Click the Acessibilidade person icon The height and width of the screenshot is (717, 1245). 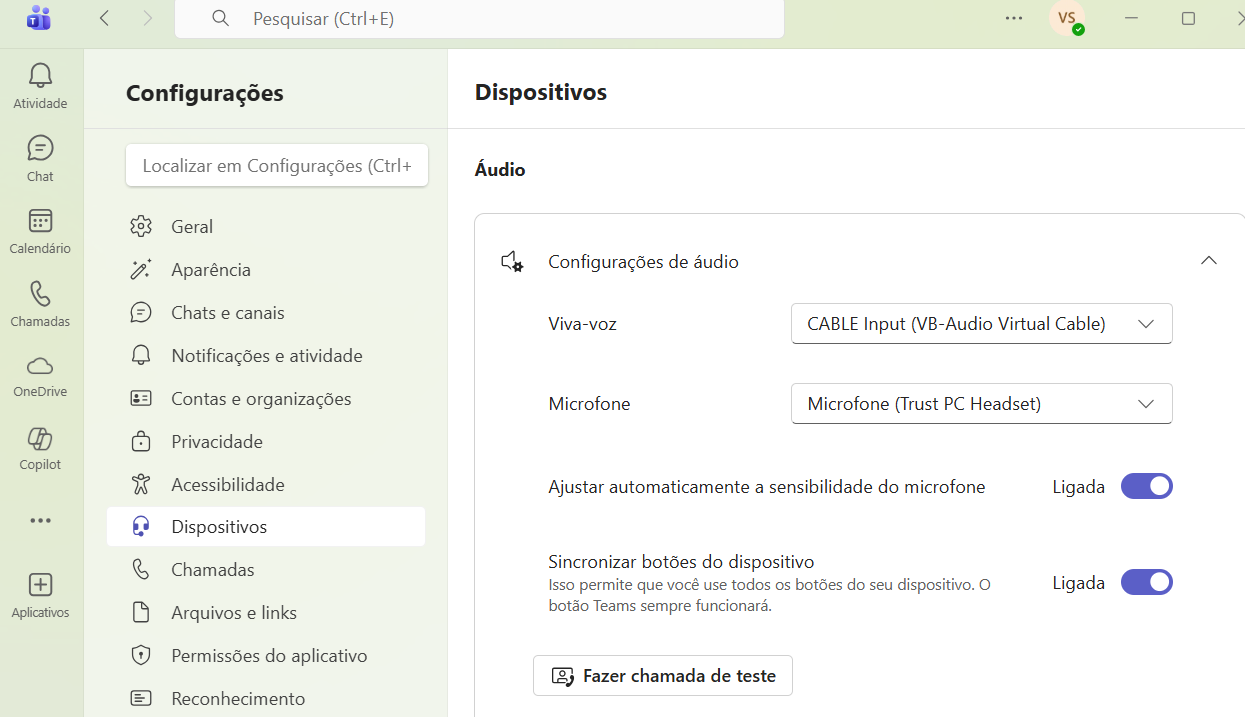[x=141, y=484]
